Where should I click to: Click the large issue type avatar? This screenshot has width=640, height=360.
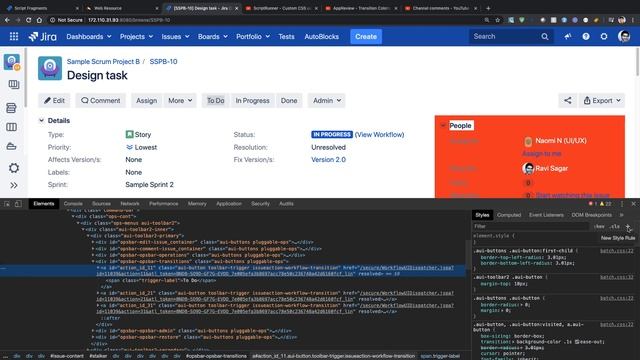(x=50, y=68)
